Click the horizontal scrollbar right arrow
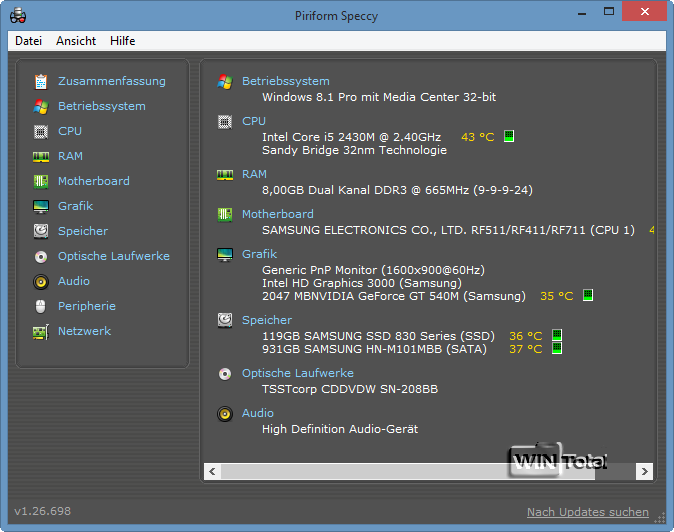This screenshot has height=532, width=674. point(644,471)
